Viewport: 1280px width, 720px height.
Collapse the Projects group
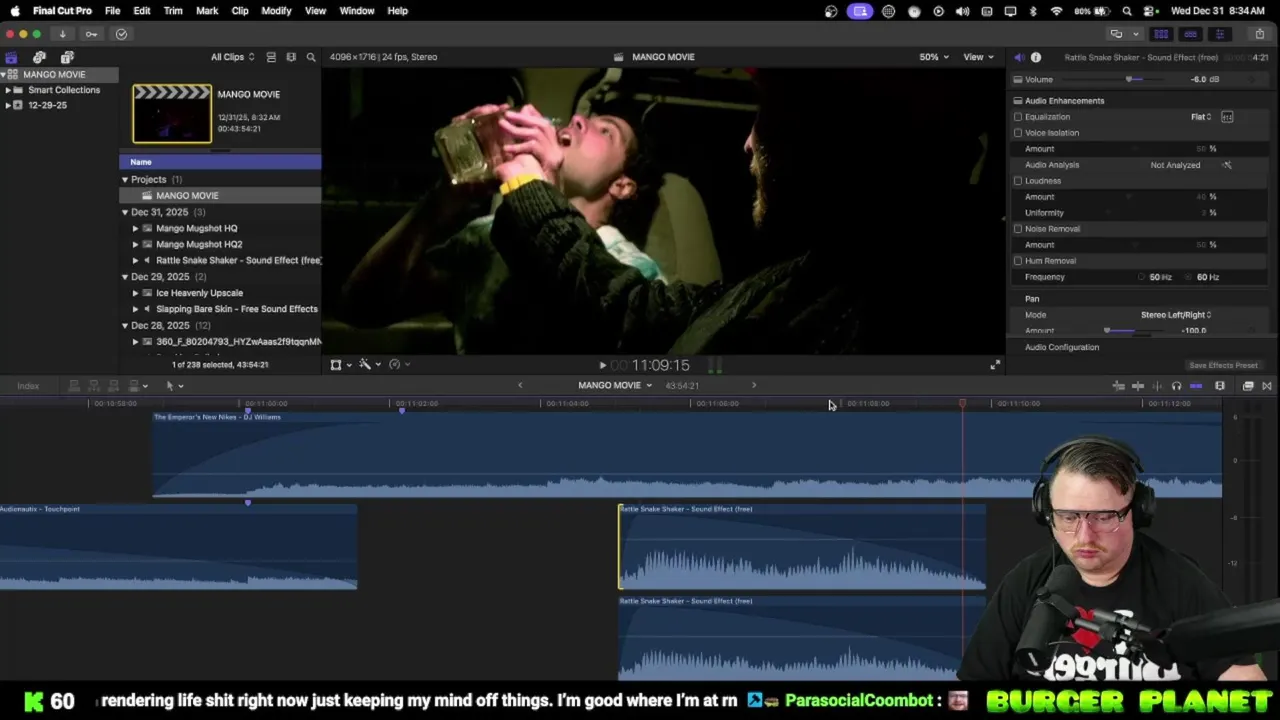point(125,180)
